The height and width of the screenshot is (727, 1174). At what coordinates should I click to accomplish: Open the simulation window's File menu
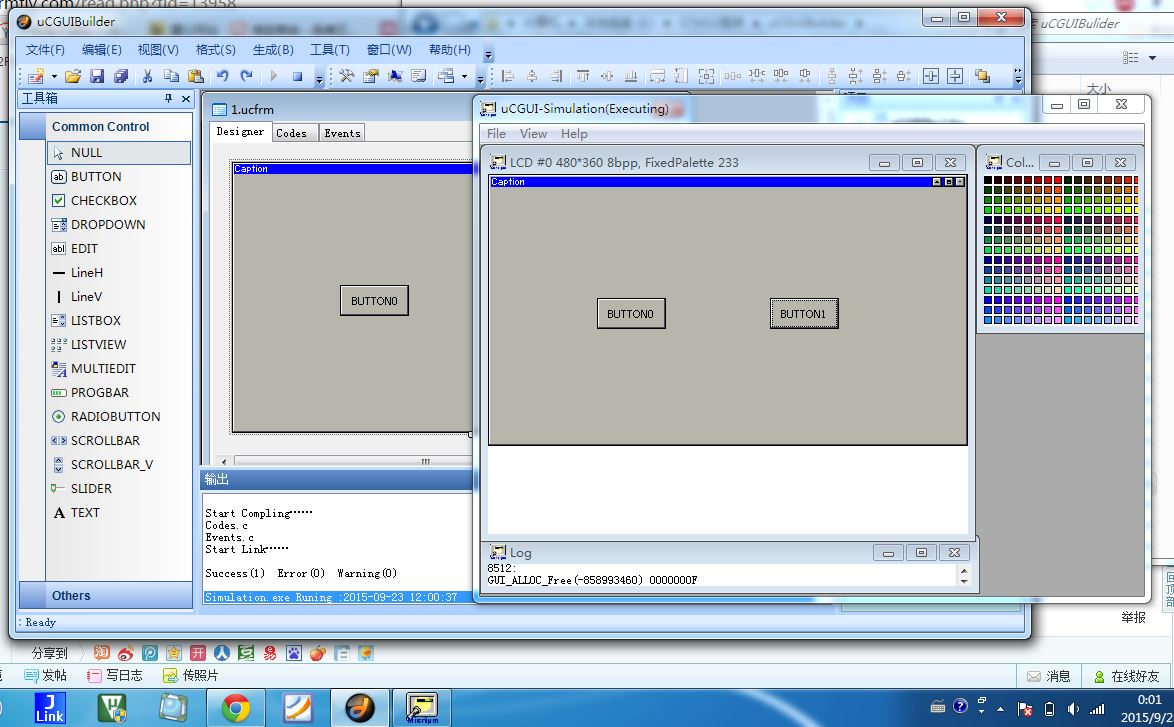point(496,134)
